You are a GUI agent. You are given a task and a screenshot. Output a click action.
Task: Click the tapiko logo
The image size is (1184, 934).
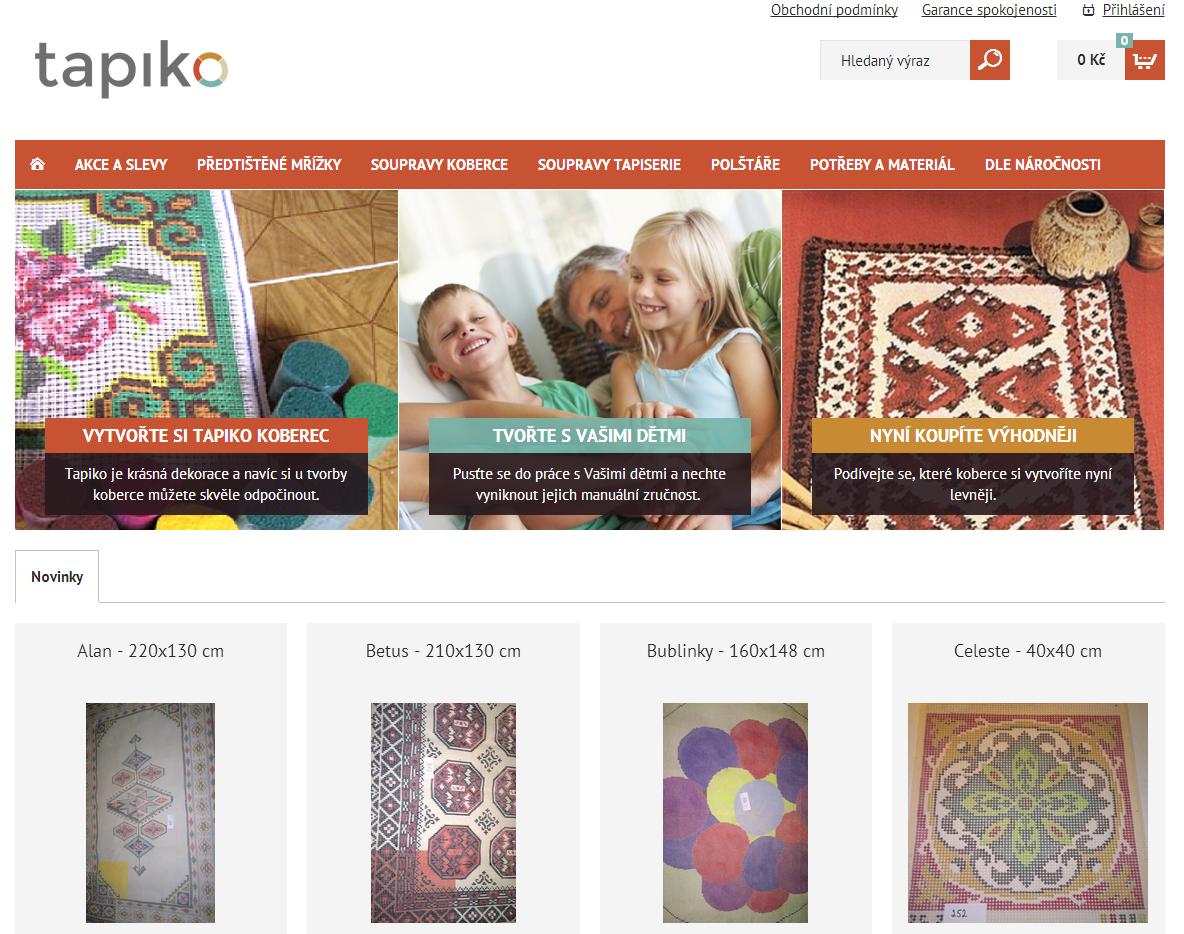click(131, 69)
